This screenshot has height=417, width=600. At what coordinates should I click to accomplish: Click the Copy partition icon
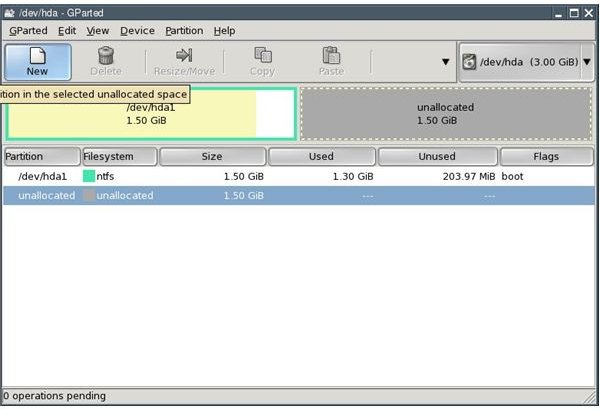(x=263, y=55)
